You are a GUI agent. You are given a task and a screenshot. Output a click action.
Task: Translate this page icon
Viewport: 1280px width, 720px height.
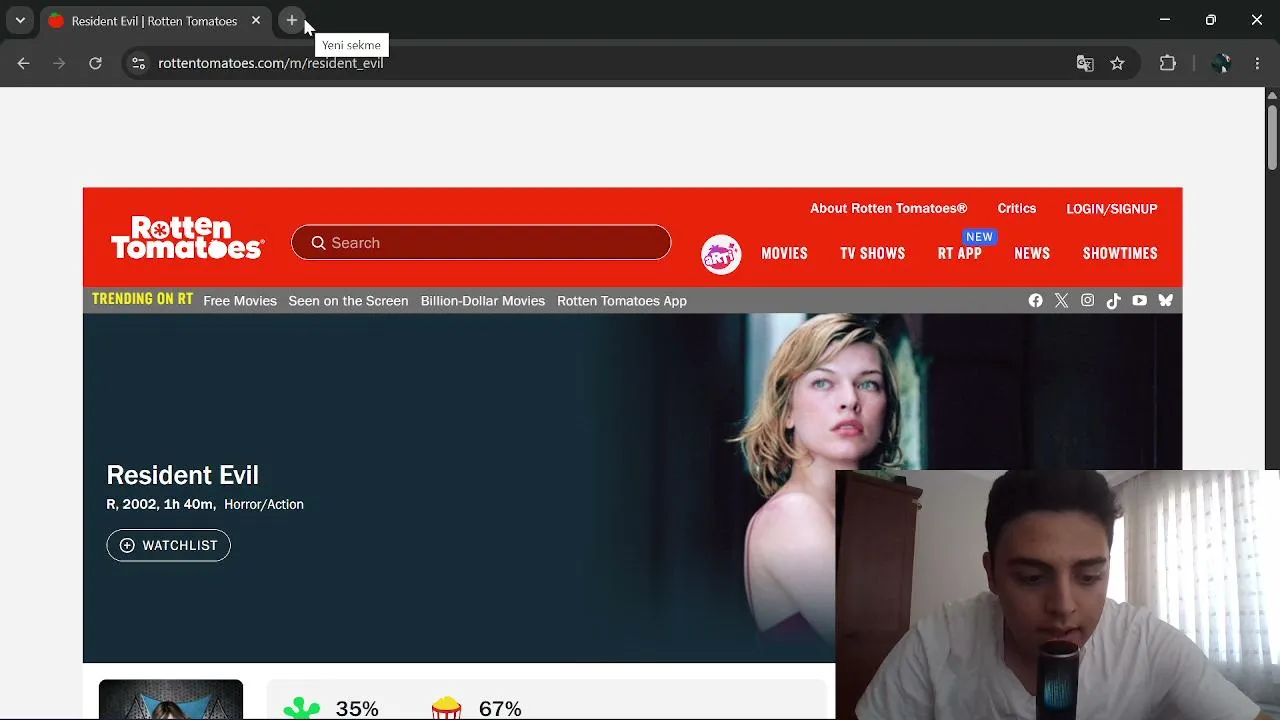click(1085, 63)
